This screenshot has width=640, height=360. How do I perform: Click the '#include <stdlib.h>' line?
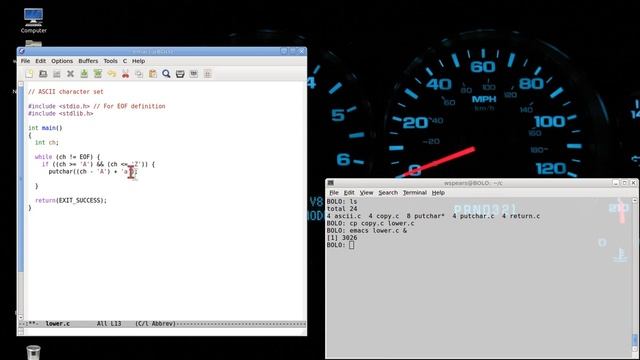pos(60,113)
